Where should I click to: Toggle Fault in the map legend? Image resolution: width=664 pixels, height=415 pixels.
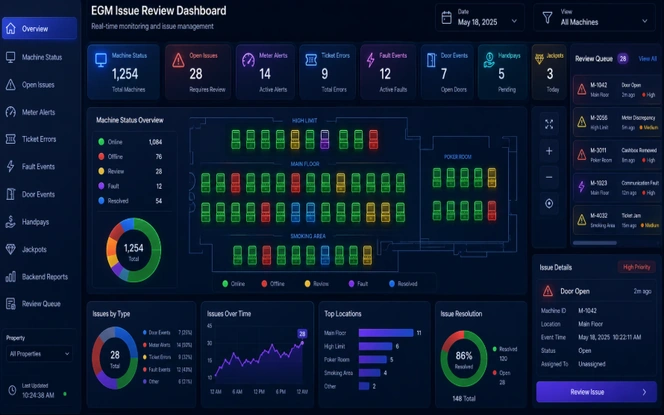pyautogui.click(x=358, y=284)
